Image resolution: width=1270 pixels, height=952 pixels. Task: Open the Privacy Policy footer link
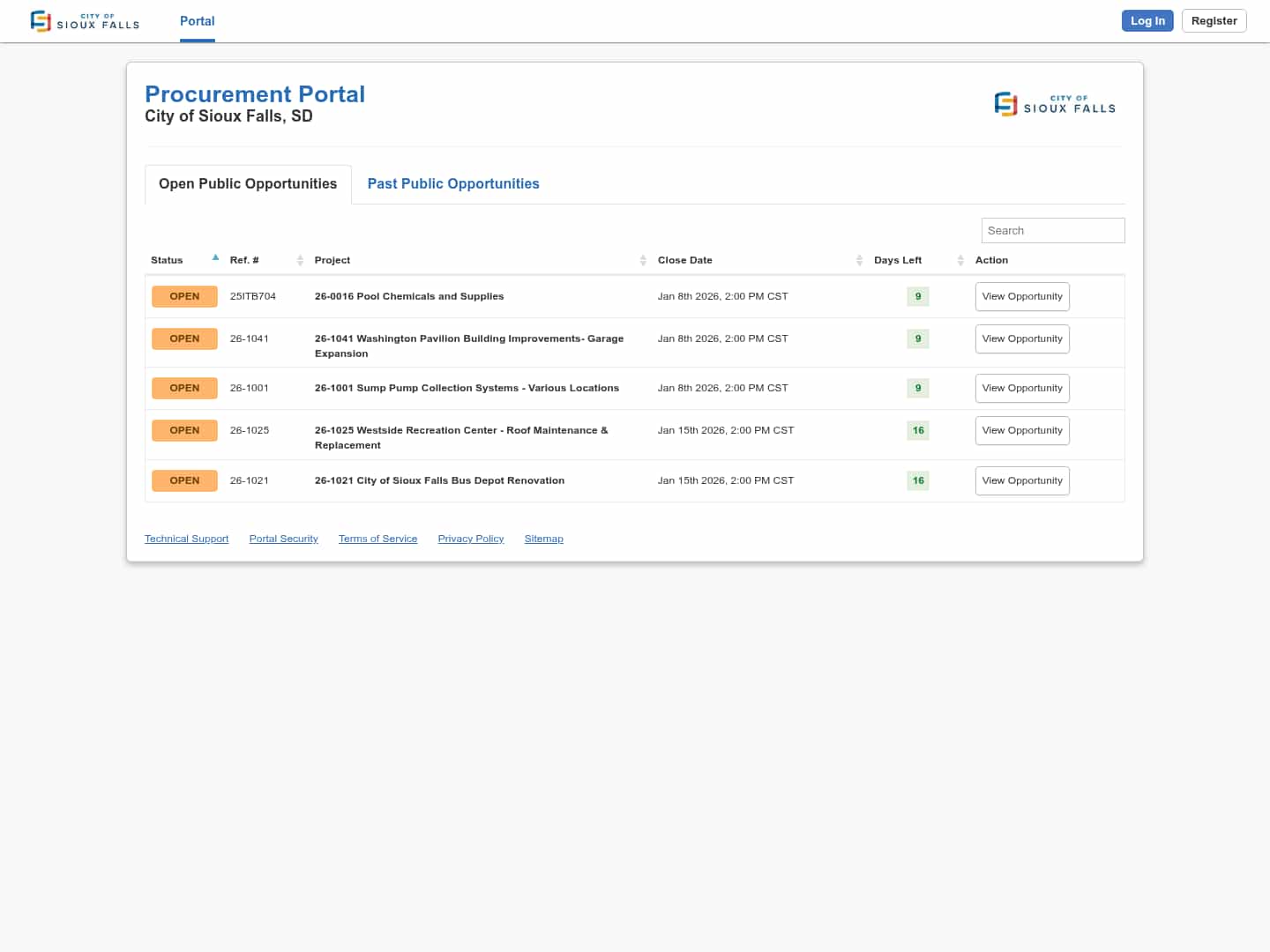click(470, 539)
